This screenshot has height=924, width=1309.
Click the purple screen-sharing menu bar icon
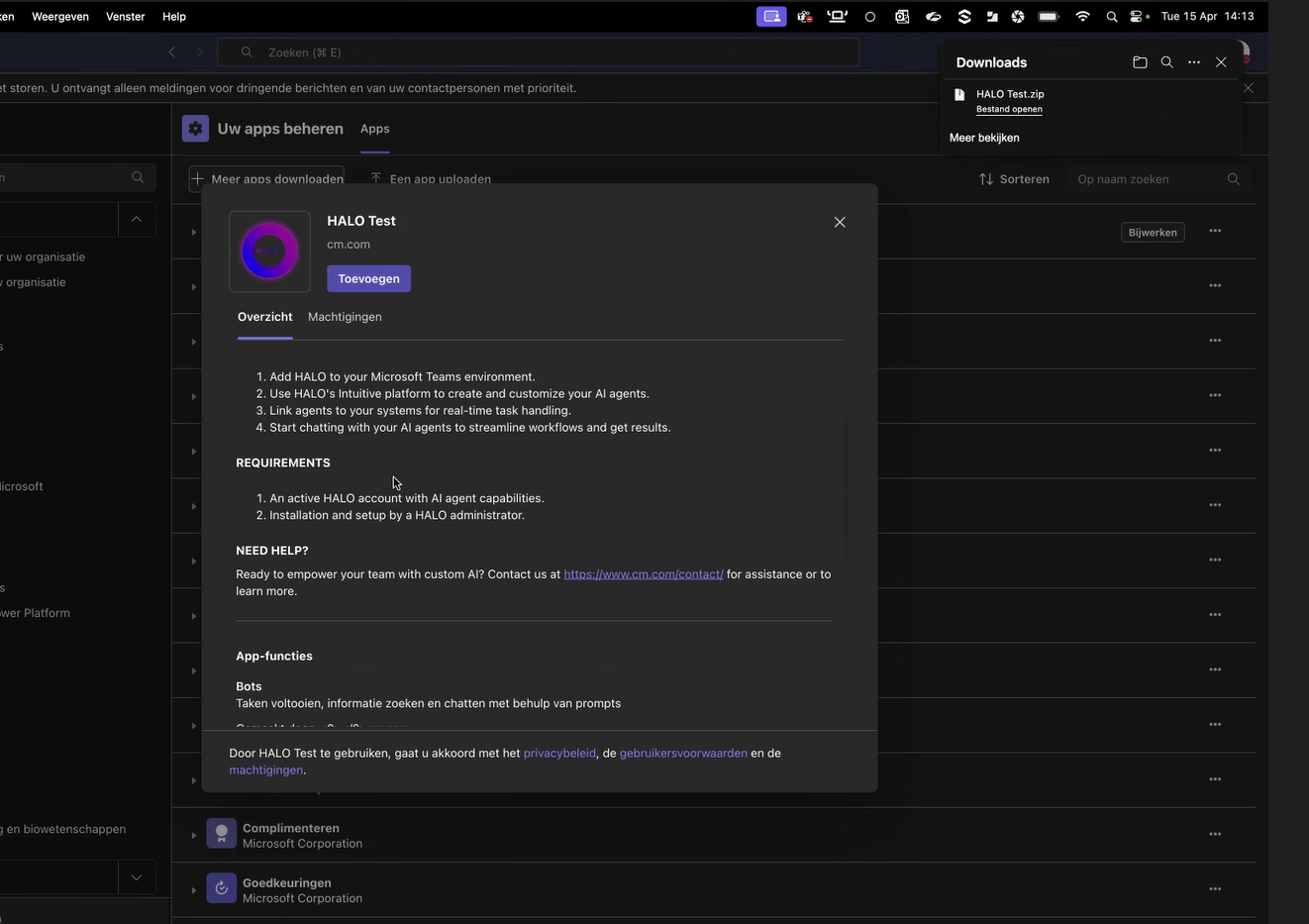tap(771, 16)
